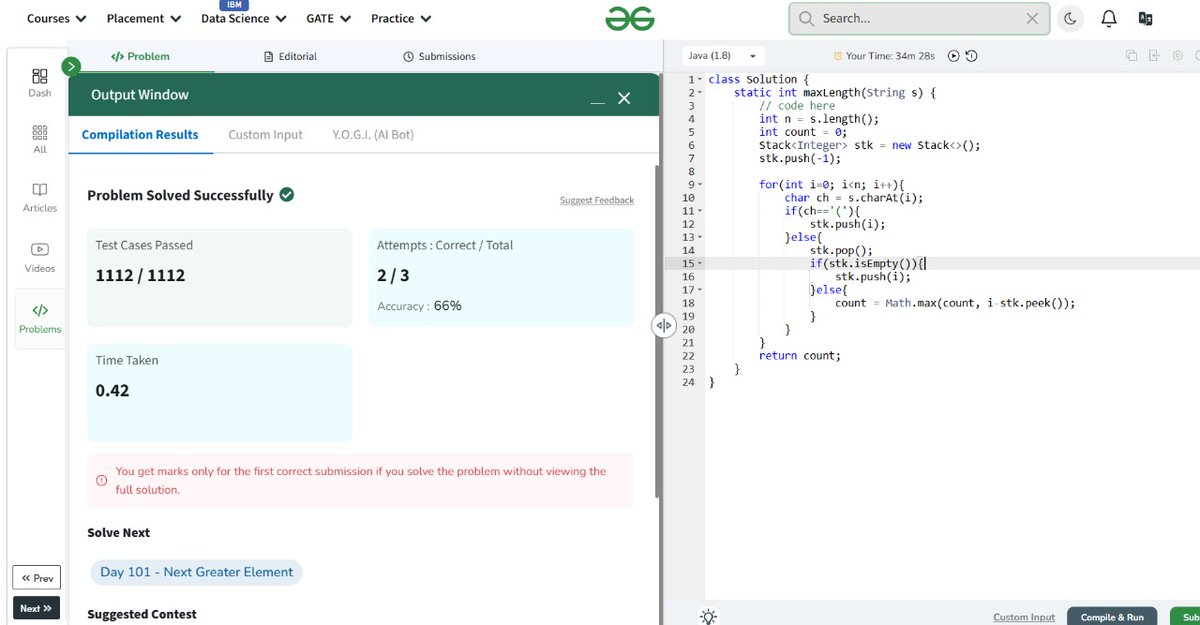Screen dimensions: 1200x625
Task: Open Day 101 - Next Greater Element
Action: [197, 572]
